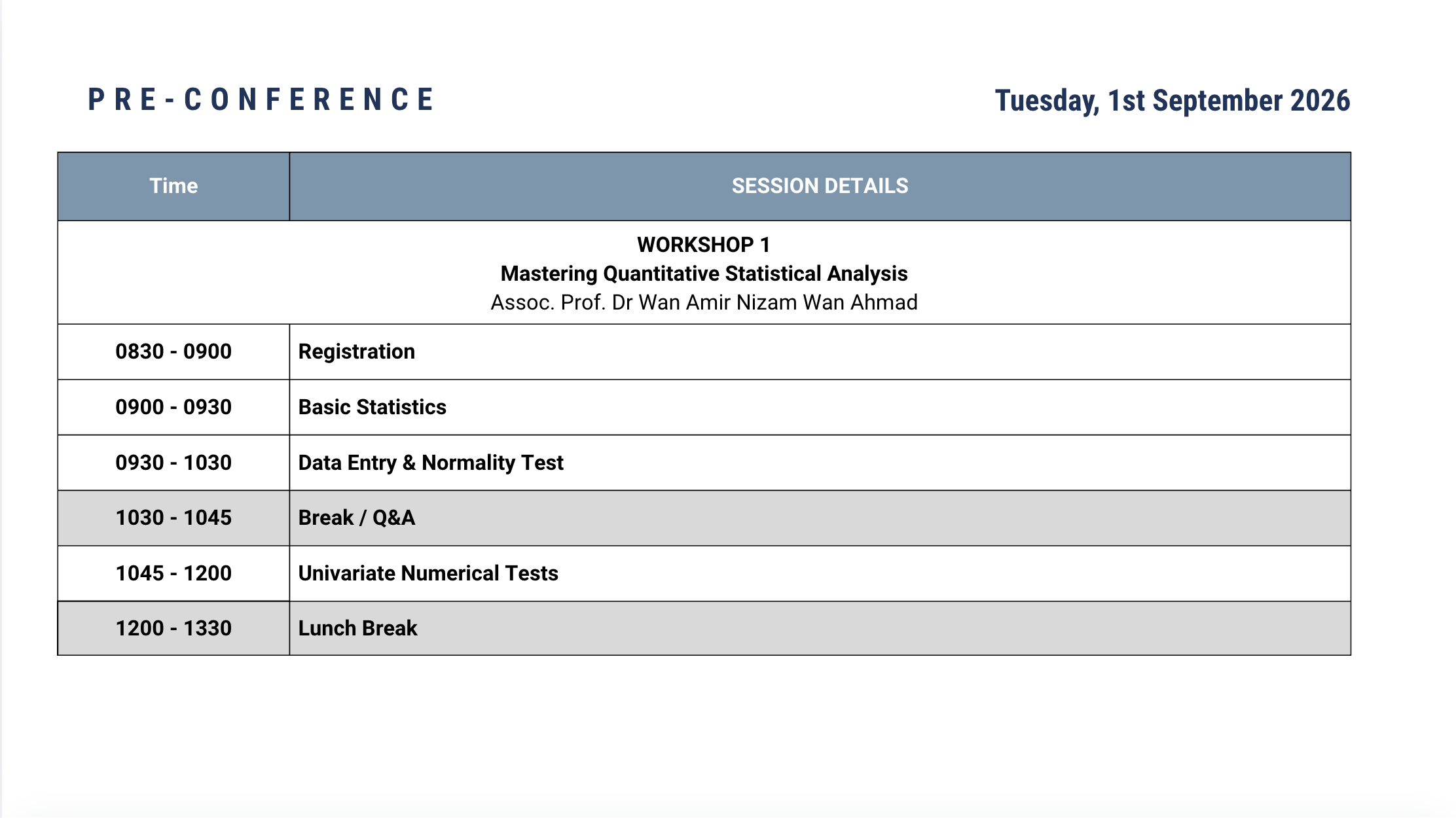Click the Time column header
Image resolution: width=1456 pixels, height=818 pixels.
click(173, 187)
